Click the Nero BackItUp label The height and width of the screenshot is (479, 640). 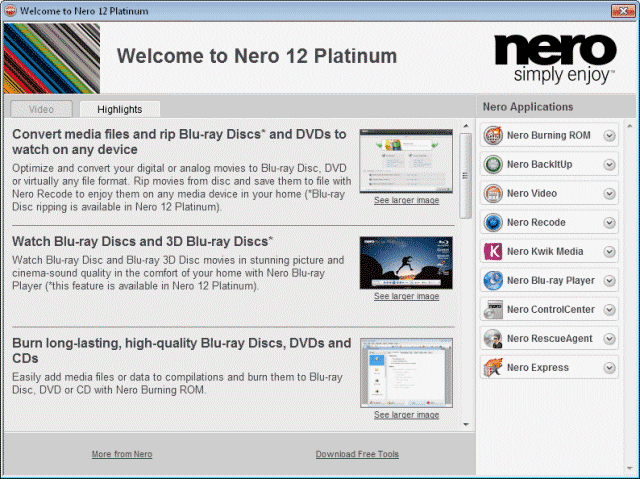tap(540, 164)
